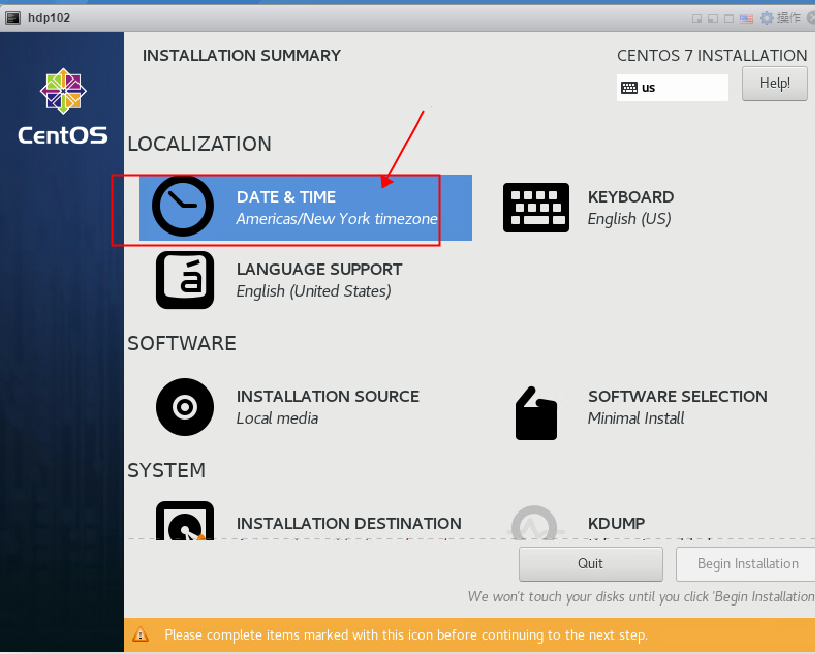815x654 pixels.
Task: Click the CentOS logo in the sidebar
Action: 63,106
